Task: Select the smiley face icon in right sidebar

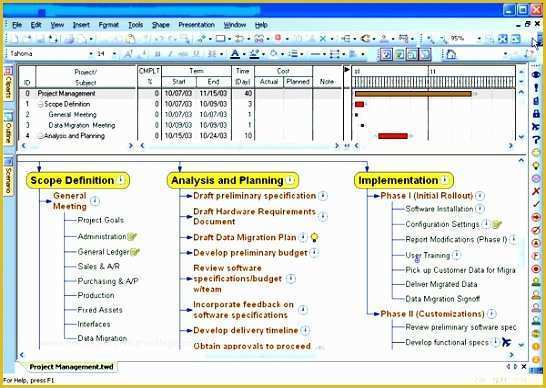Action: coord(536,152)
